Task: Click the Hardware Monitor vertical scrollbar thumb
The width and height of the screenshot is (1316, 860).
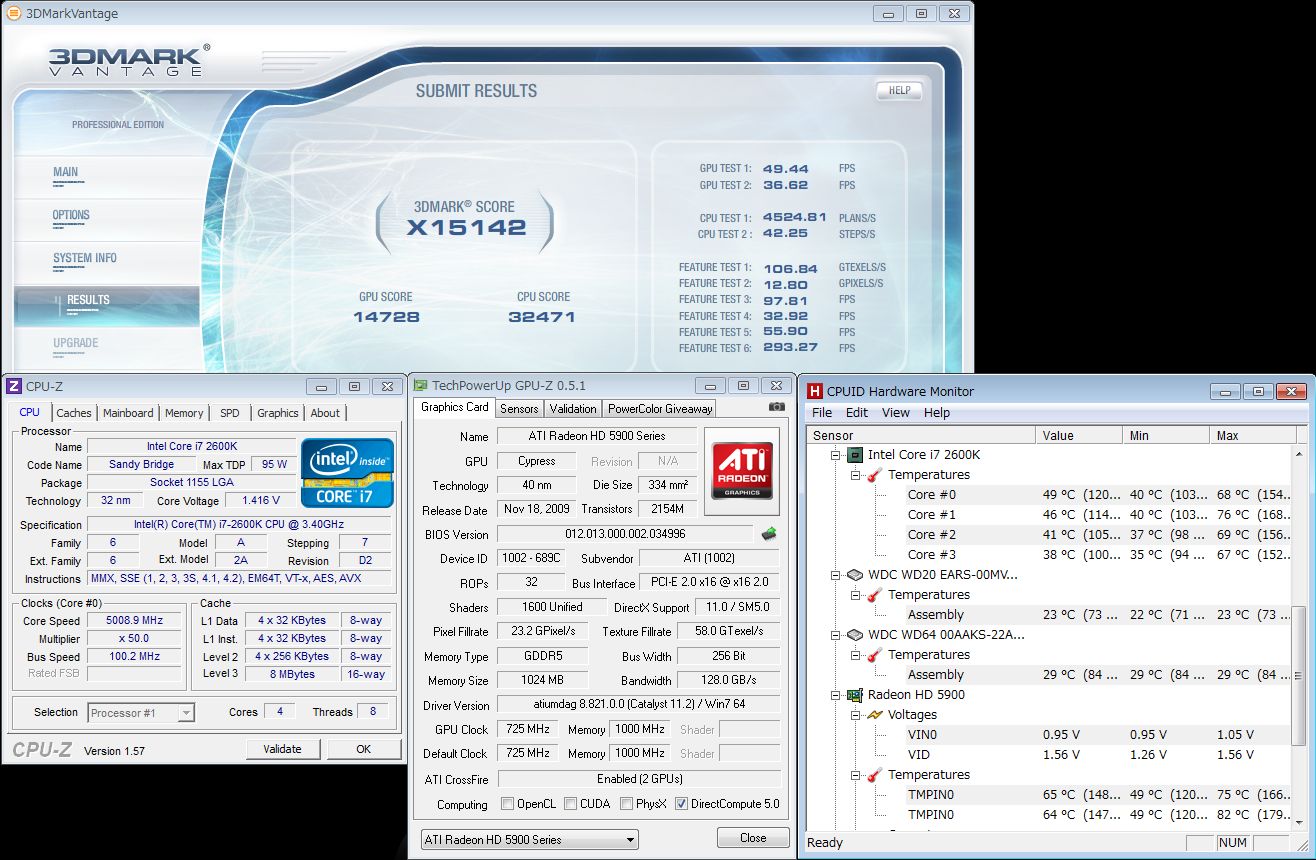Action: 1299,677
